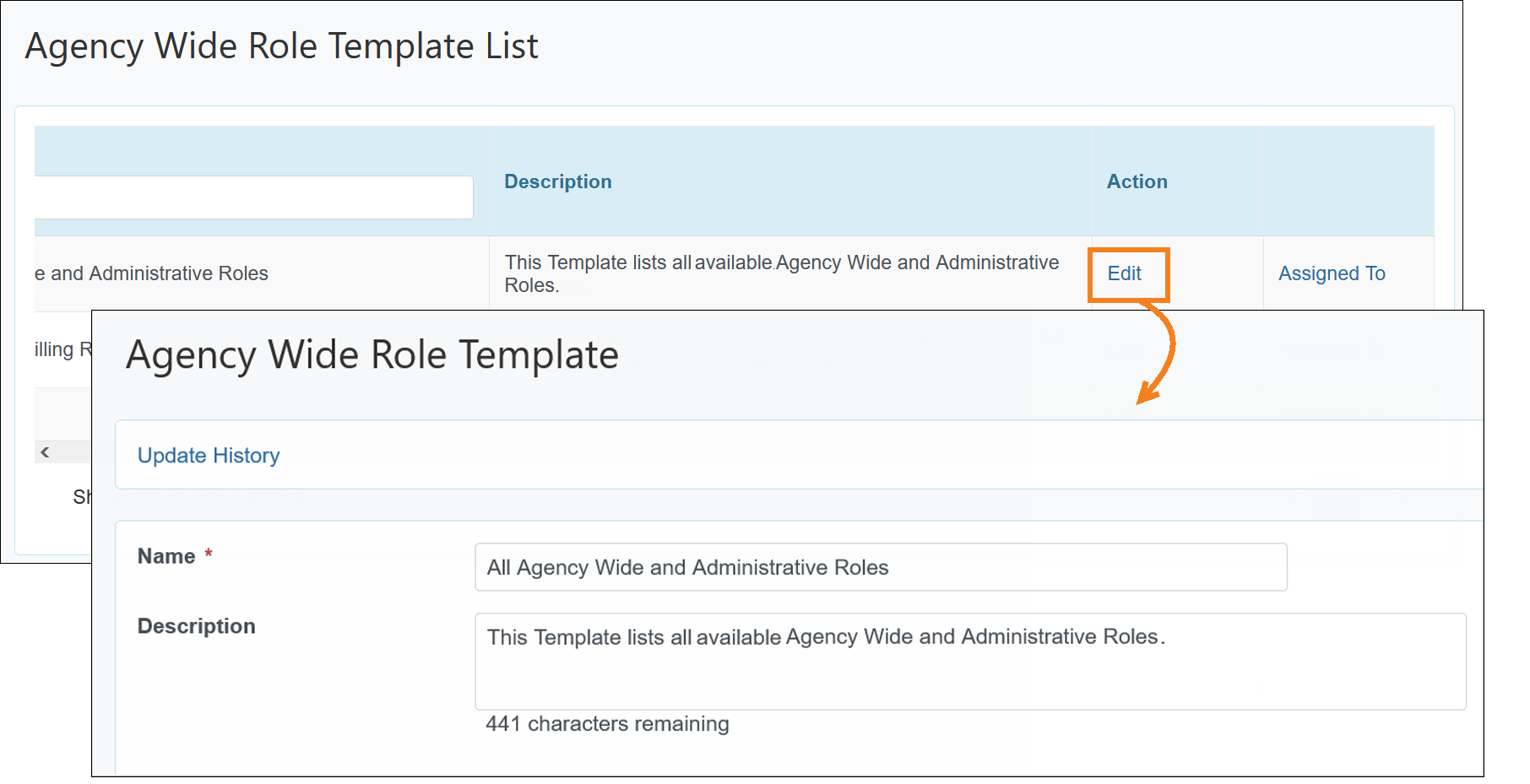Click the '441 characters remaining' text
Image resolution: width=1530 pixels, height=784 pixels.
pos(607,724)
